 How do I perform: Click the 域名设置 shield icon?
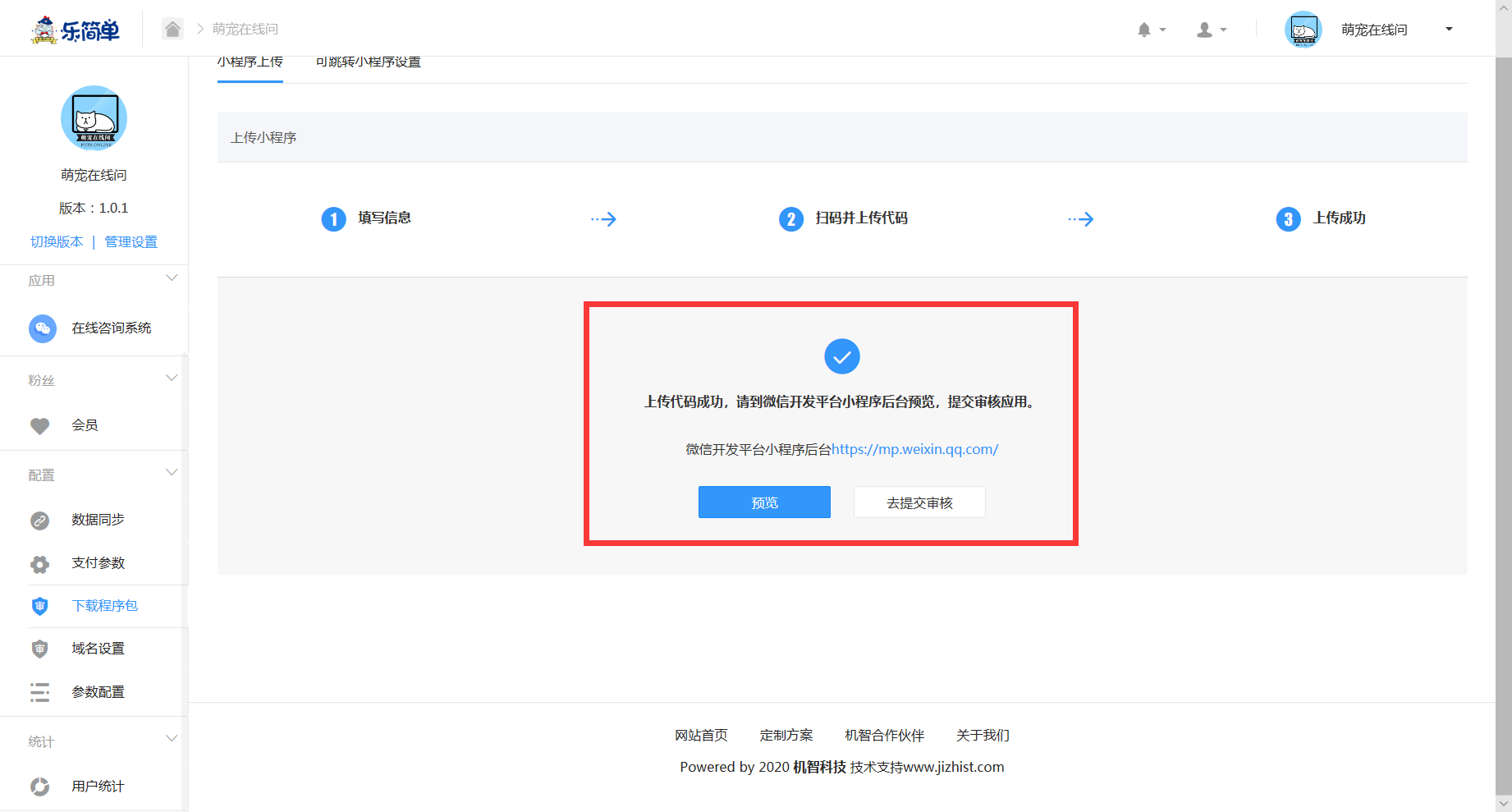[39, 649]
